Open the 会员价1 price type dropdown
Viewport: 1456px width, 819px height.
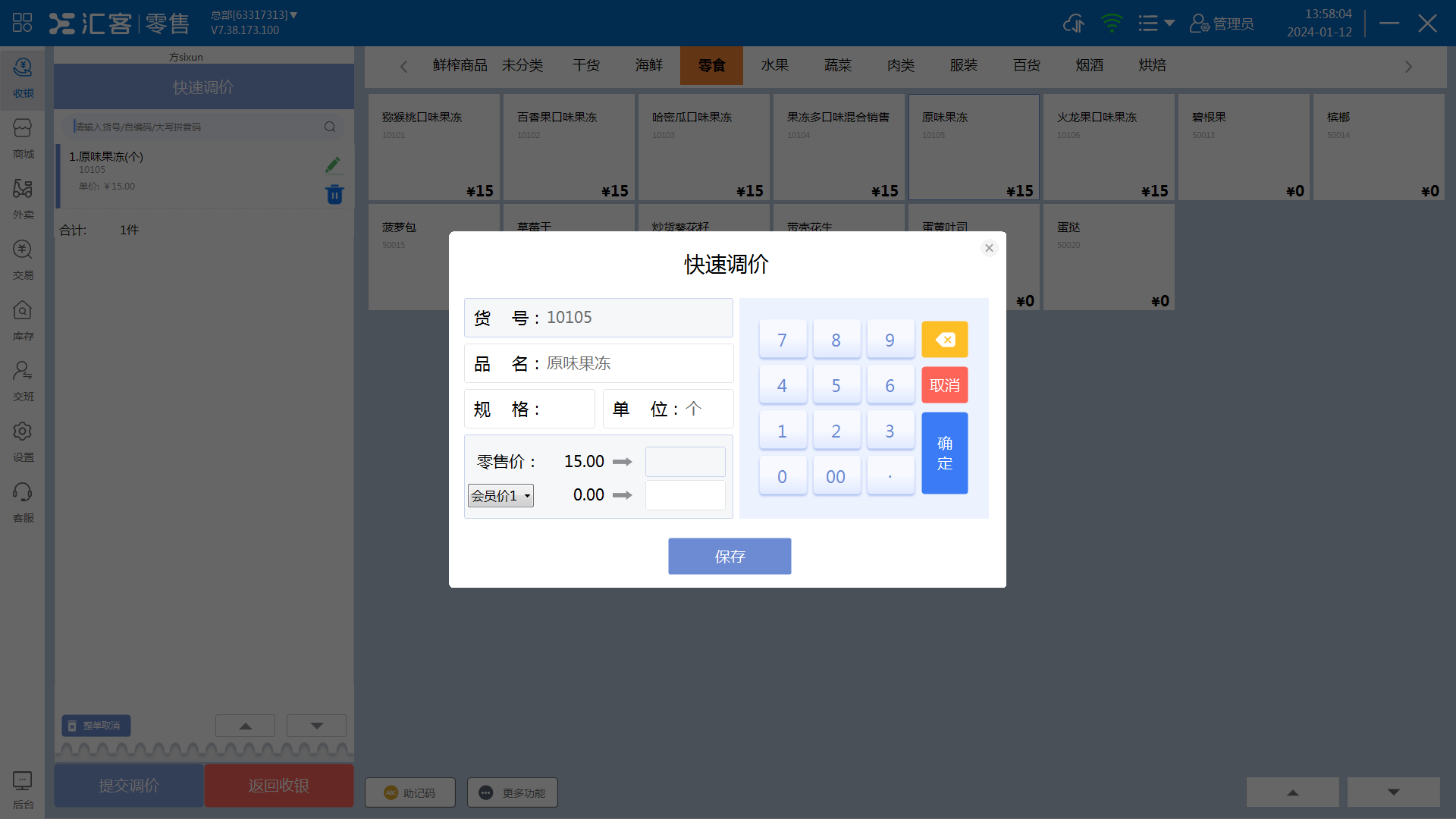coord(500,495)
